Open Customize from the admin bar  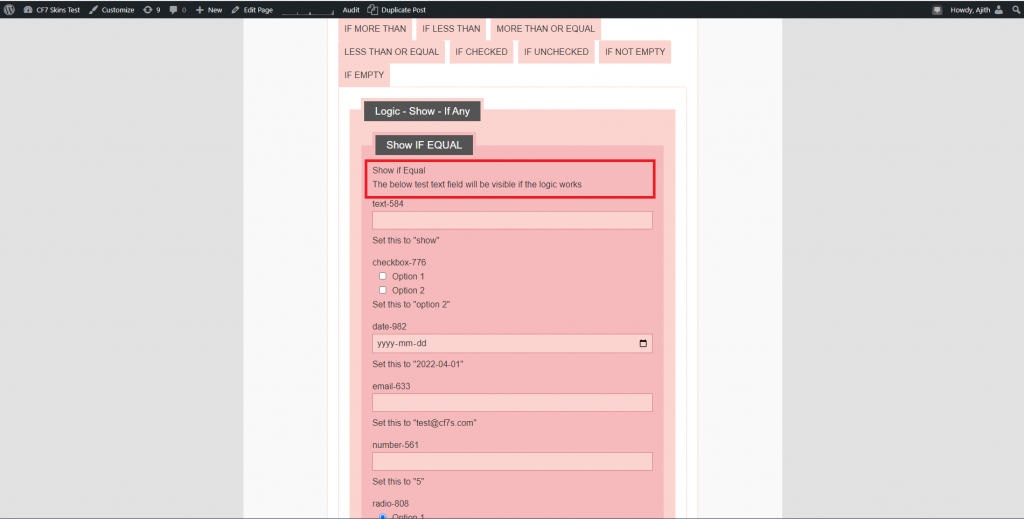111,9
